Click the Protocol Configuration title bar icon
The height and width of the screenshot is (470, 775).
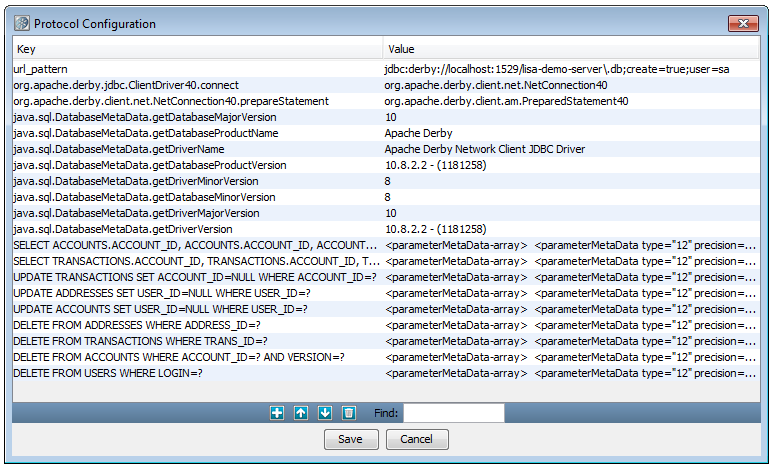tap(22, 23)
